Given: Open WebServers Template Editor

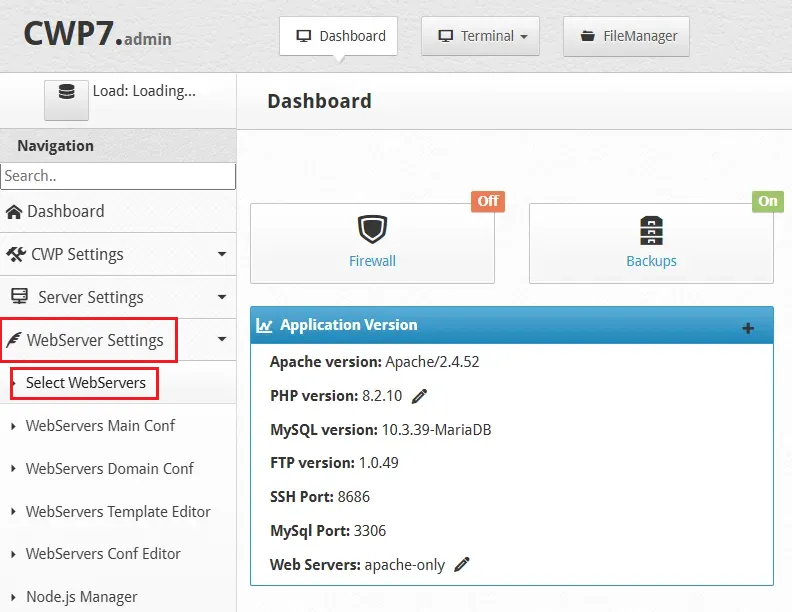Looking at the screenshot, I should [x=118, y=512].
